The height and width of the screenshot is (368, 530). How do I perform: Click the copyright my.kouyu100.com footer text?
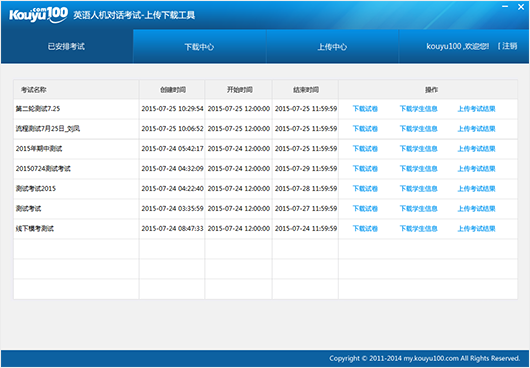click(425, 359)
